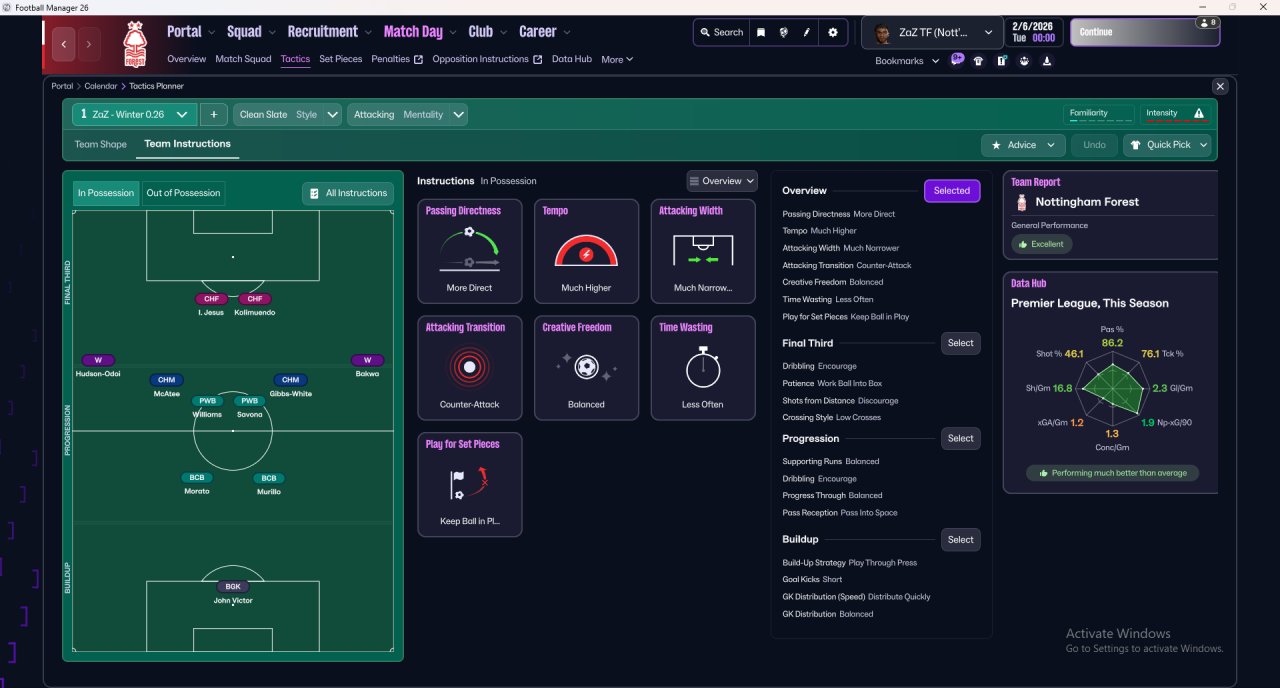Viewport: 1280px width, 688px height.
Task: Open the messages icon with the 9+ badge
Action: pos(957,60)
